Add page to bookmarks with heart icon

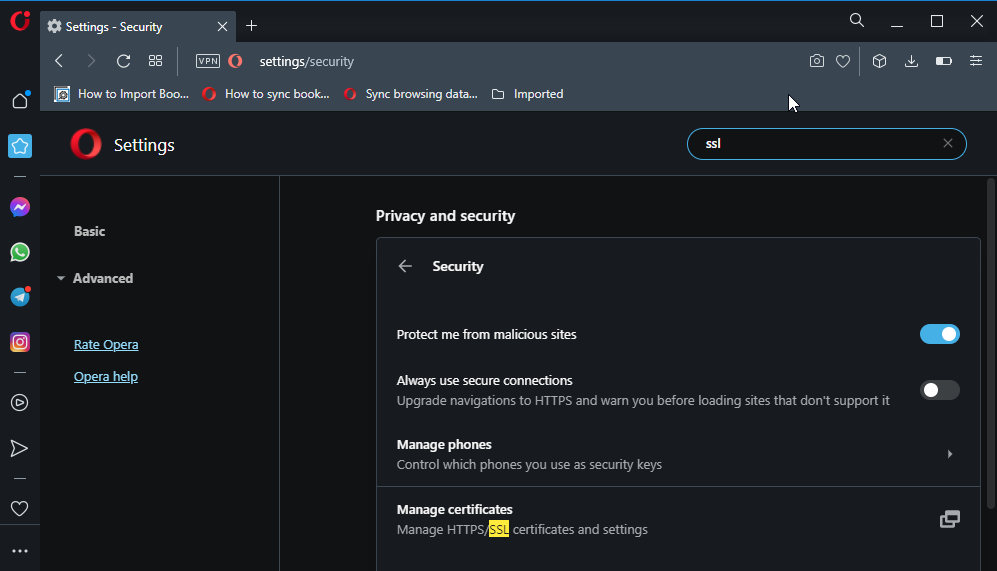pos(842,61)
